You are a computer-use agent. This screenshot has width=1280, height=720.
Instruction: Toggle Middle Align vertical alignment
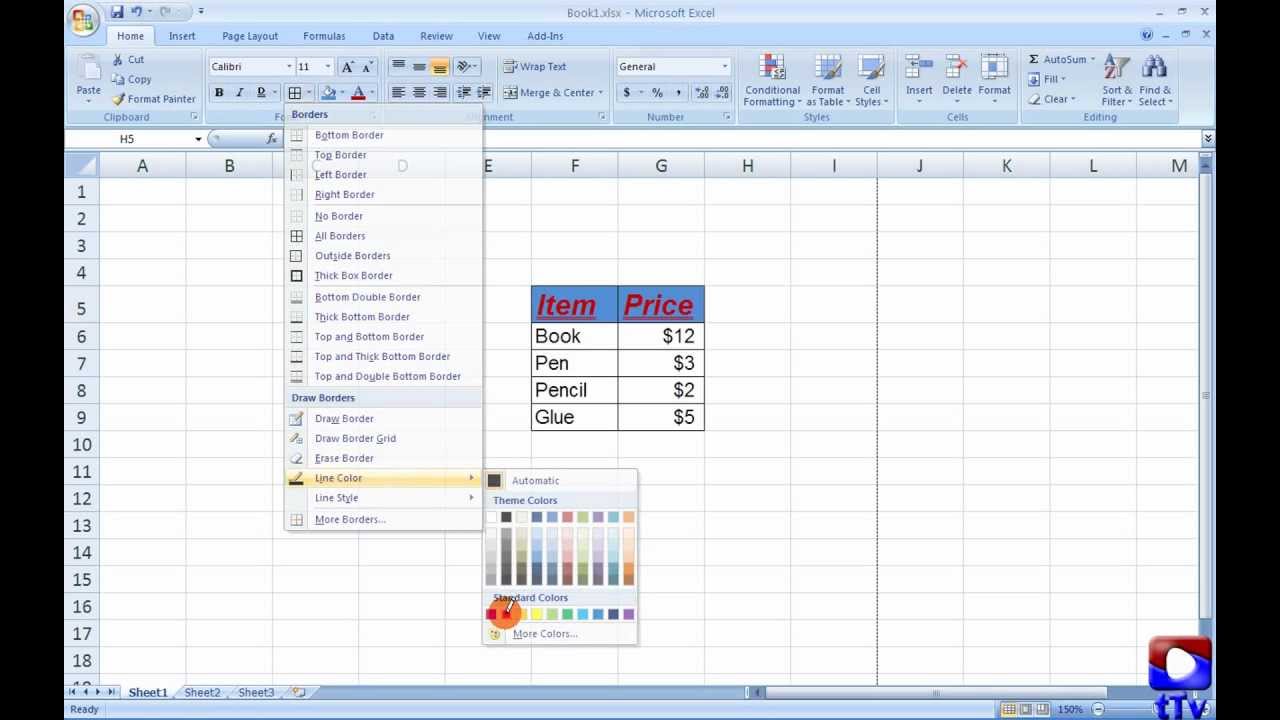click(419, 67)
